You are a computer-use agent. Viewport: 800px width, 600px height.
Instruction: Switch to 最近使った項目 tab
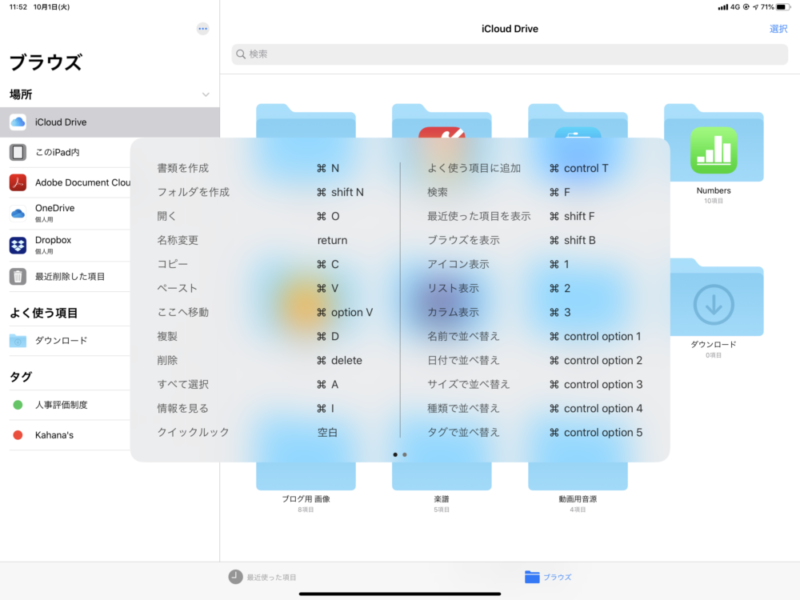tap(262, 577)
